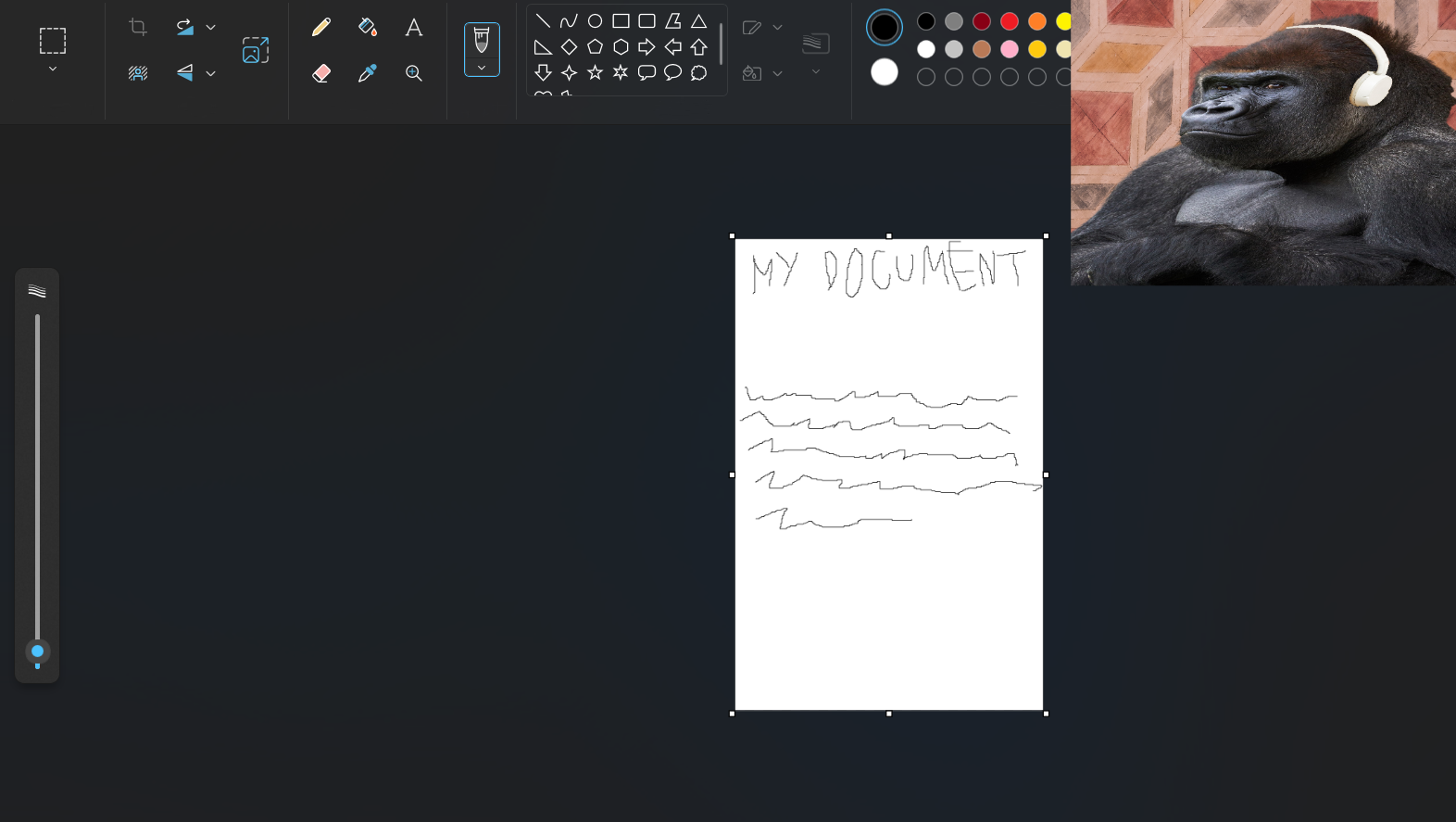Image resolution: width=1456 pixels, height=822 pixels.
Task: Pick the Up arrow shape
Action: [698, 46]
